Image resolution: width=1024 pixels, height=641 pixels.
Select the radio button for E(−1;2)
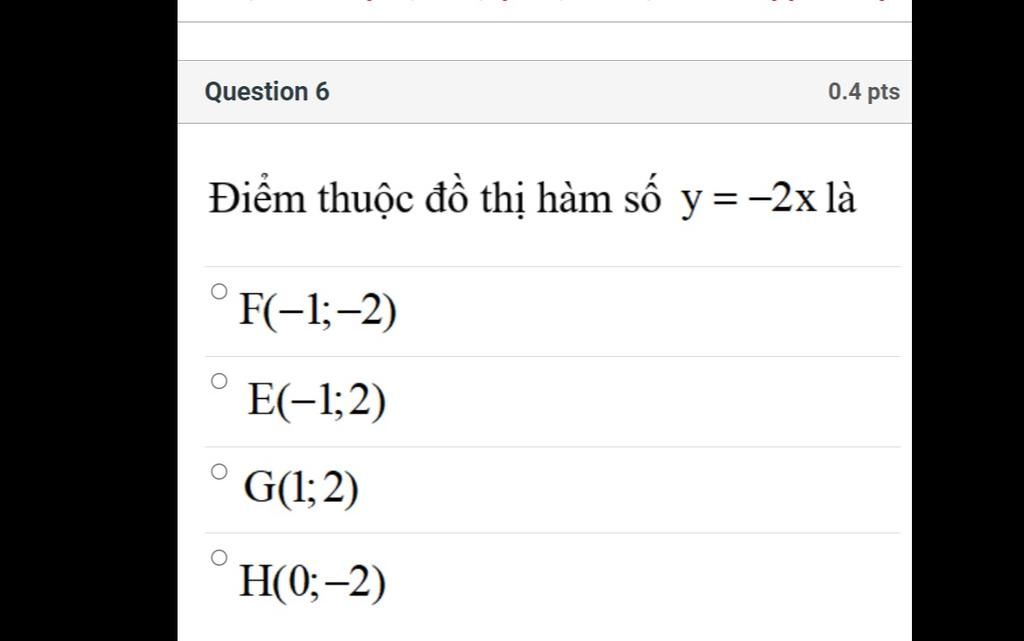click(219, 381)
